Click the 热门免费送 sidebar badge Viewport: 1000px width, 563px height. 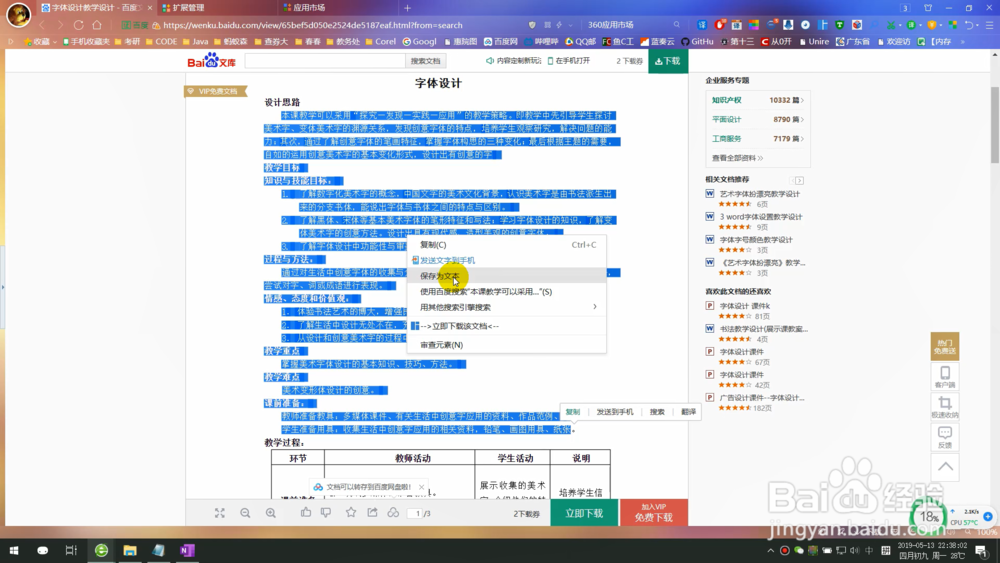pos(945,347)
